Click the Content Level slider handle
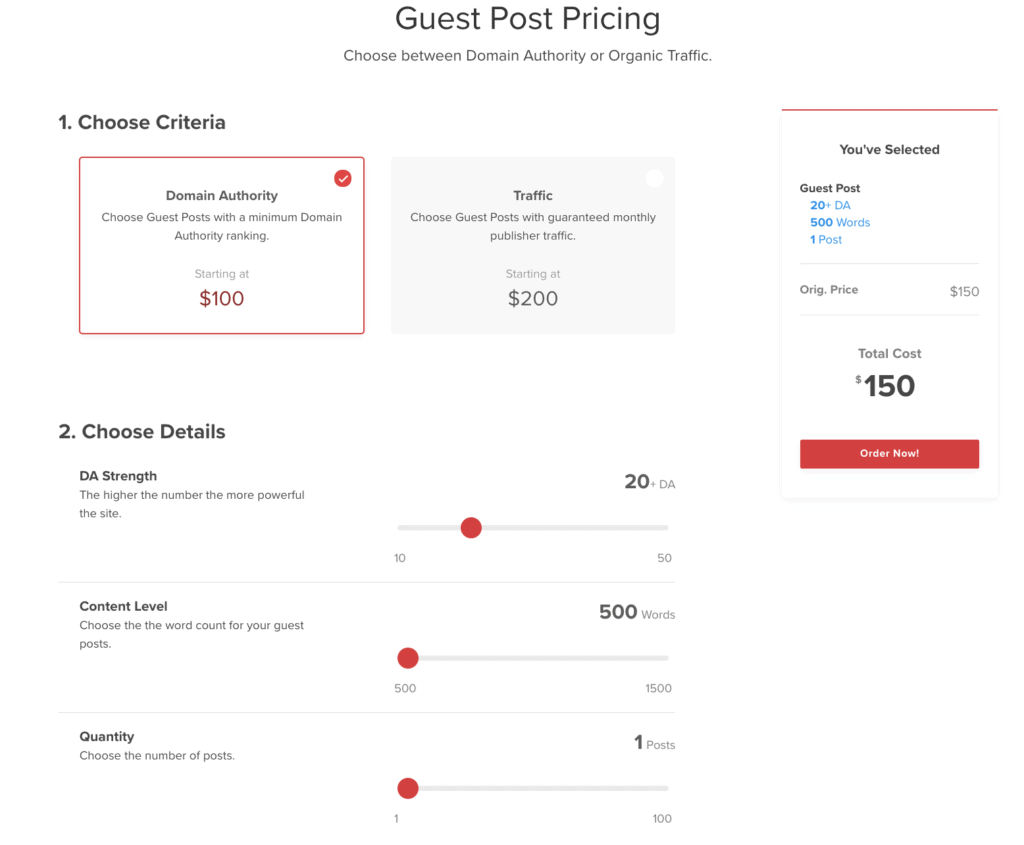Screen dimensions: 1024x845 coord(408,658)
